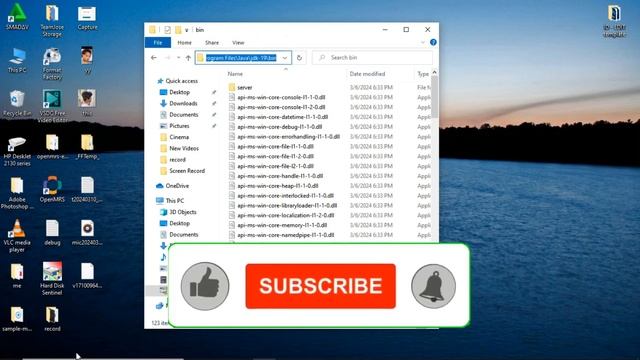Select This PC desktop icon
The height and width of the screenshot is (360, 640).
coord(17,60)
